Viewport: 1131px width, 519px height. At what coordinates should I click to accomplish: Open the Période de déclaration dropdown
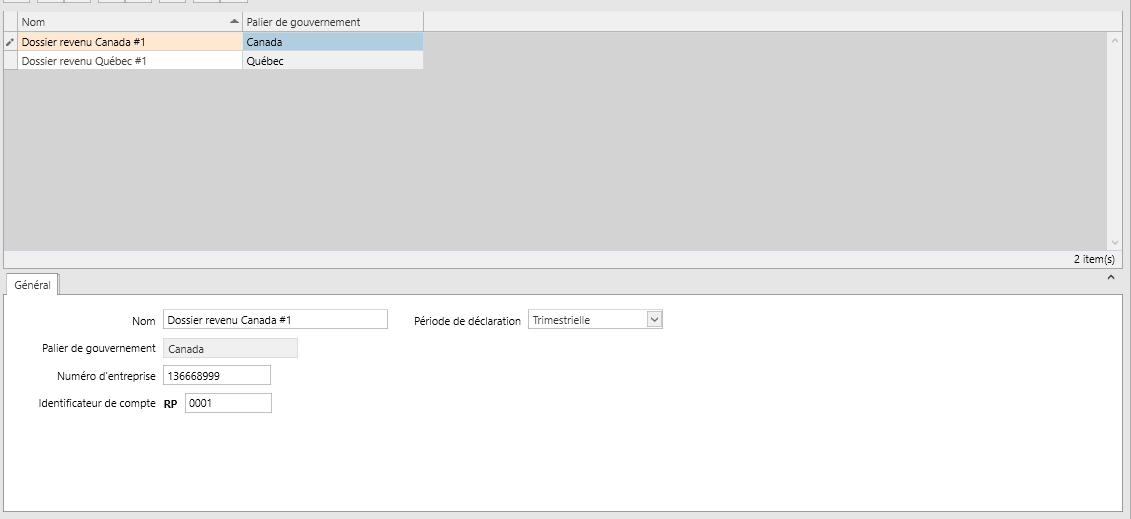pyautogui.click(x=654, y=319)
